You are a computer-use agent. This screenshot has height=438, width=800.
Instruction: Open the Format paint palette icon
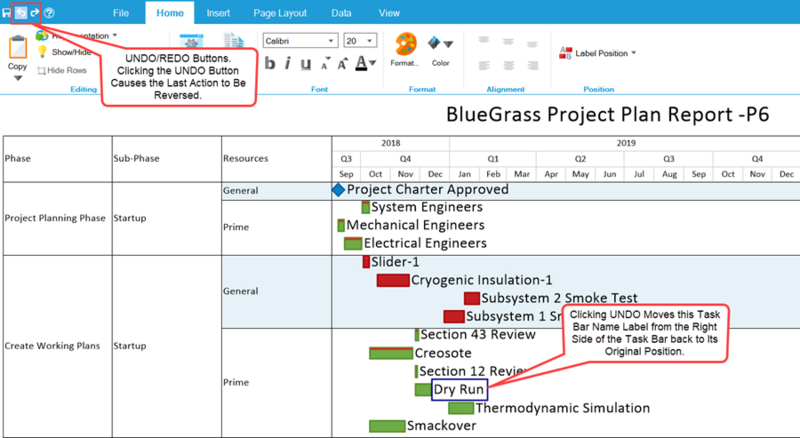tap(406, 45)
